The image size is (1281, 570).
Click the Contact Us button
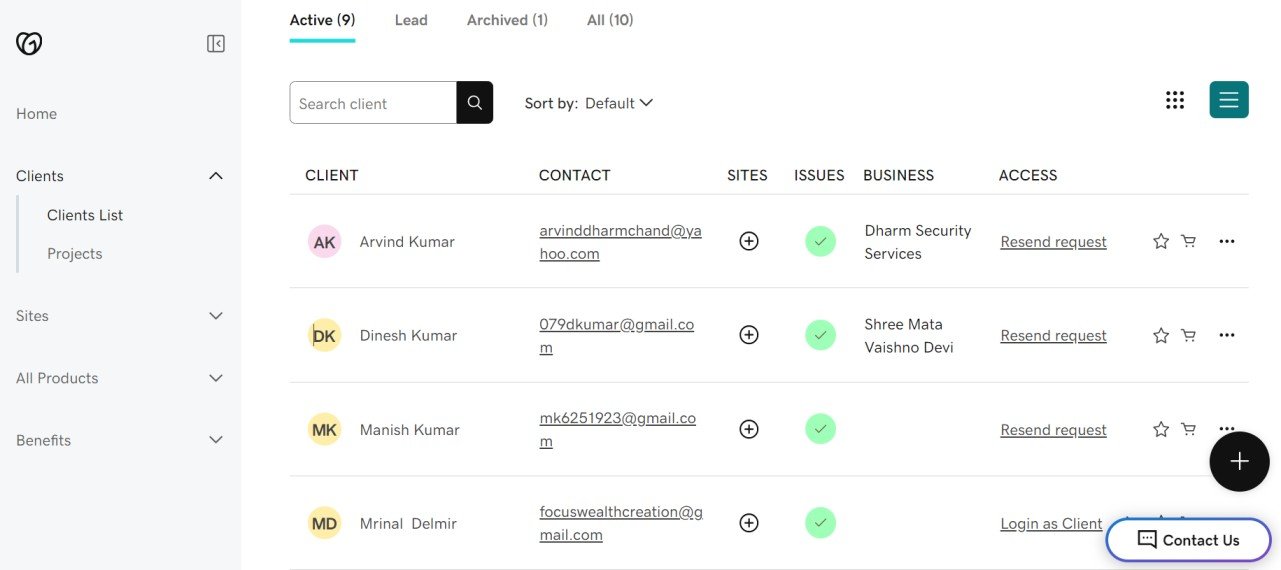tap(1188, 540)
